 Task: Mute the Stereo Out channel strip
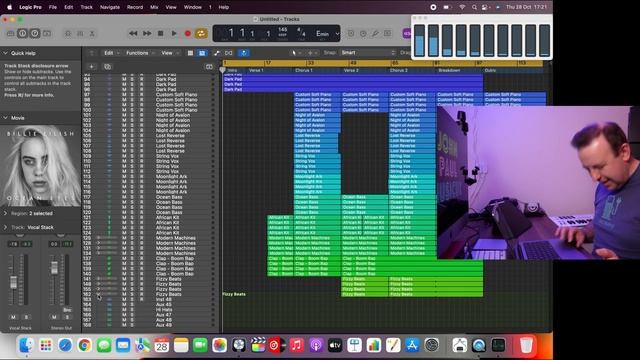tap(54, 317)
